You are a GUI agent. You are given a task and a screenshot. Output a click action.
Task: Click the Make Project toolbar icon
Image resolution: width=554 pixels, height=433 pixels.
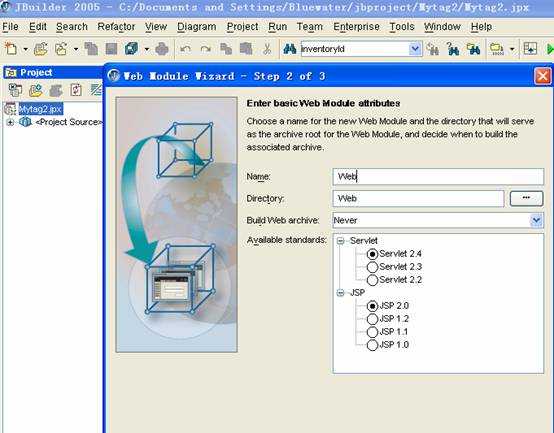[497, 49]
